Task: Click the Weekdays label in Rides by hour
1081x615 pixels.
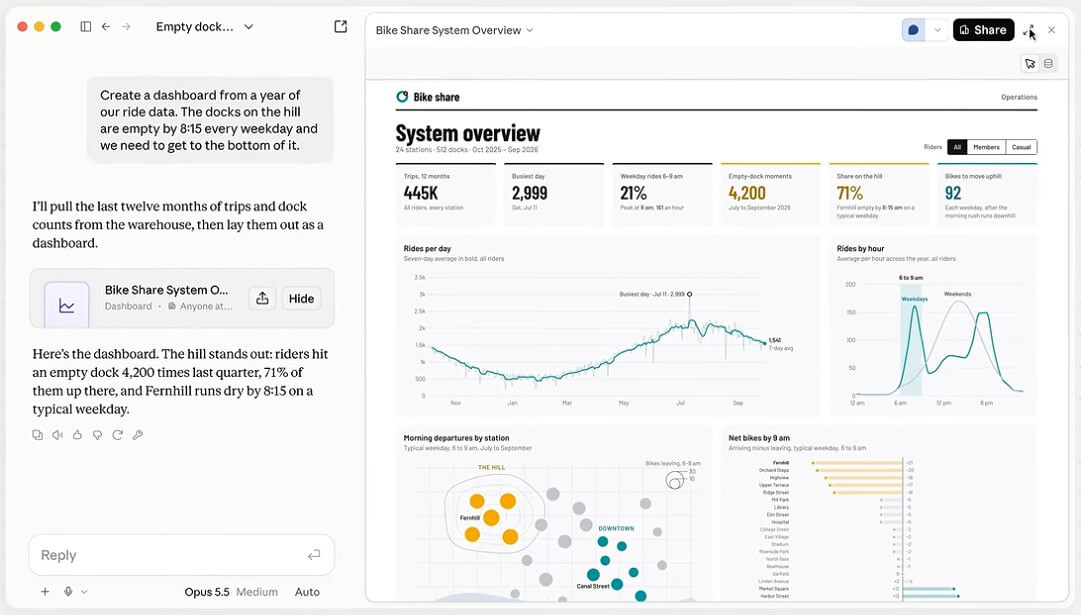Action: [914, 299]
